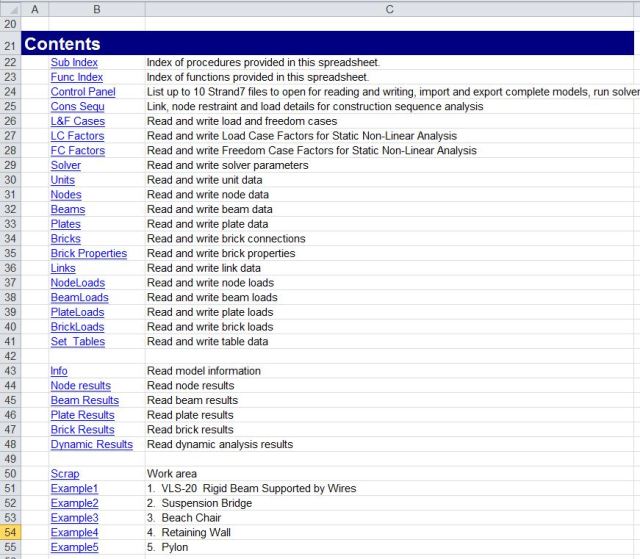The height and width of the screenshot is (559, 640).
Task: Follow the Cons Sequ hyperlink
Action: pyautogui.click(x=77, y=106)
